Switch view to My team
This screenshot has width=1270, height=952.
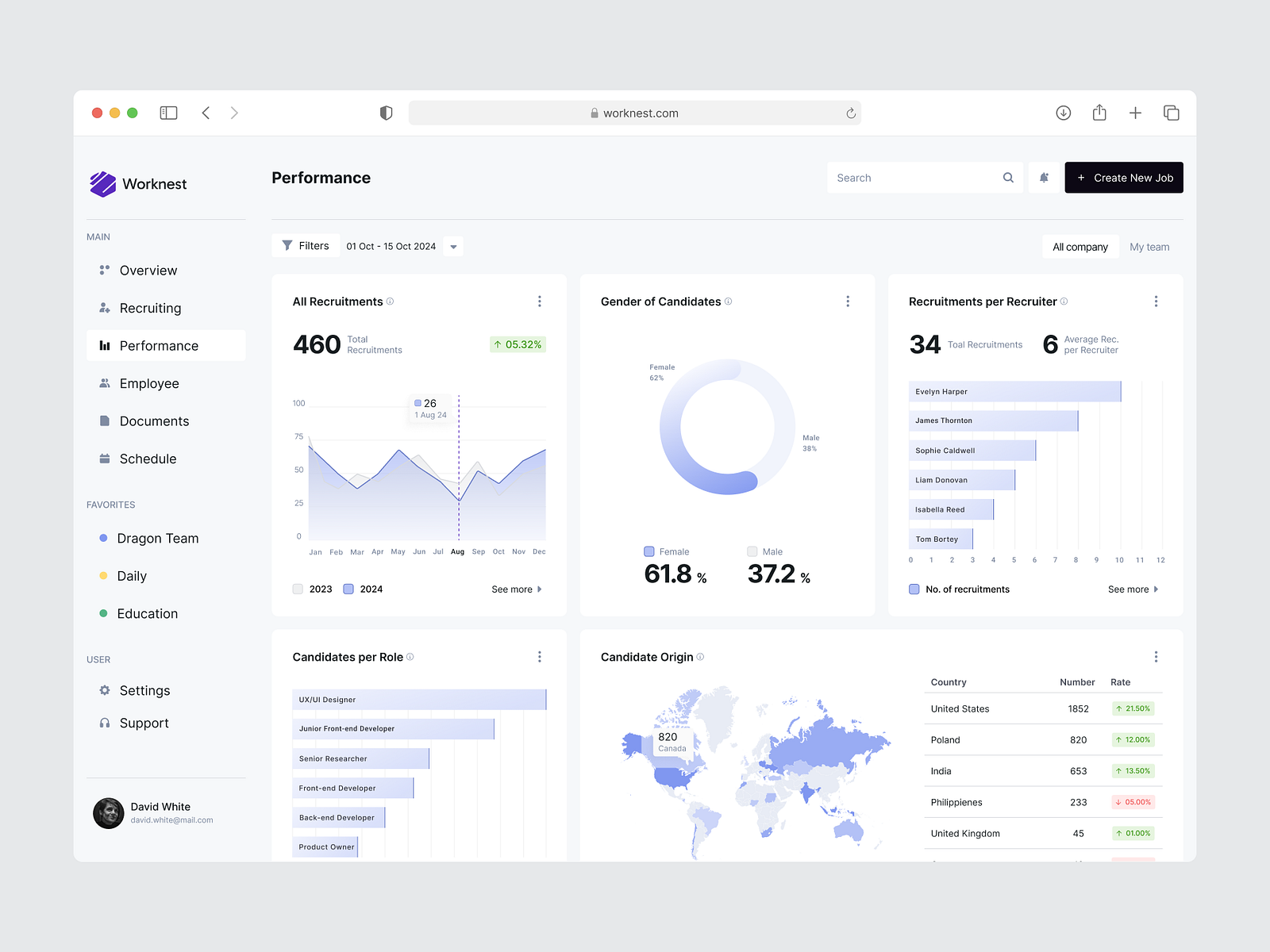pyautogui.click(x=1149, y=247)
